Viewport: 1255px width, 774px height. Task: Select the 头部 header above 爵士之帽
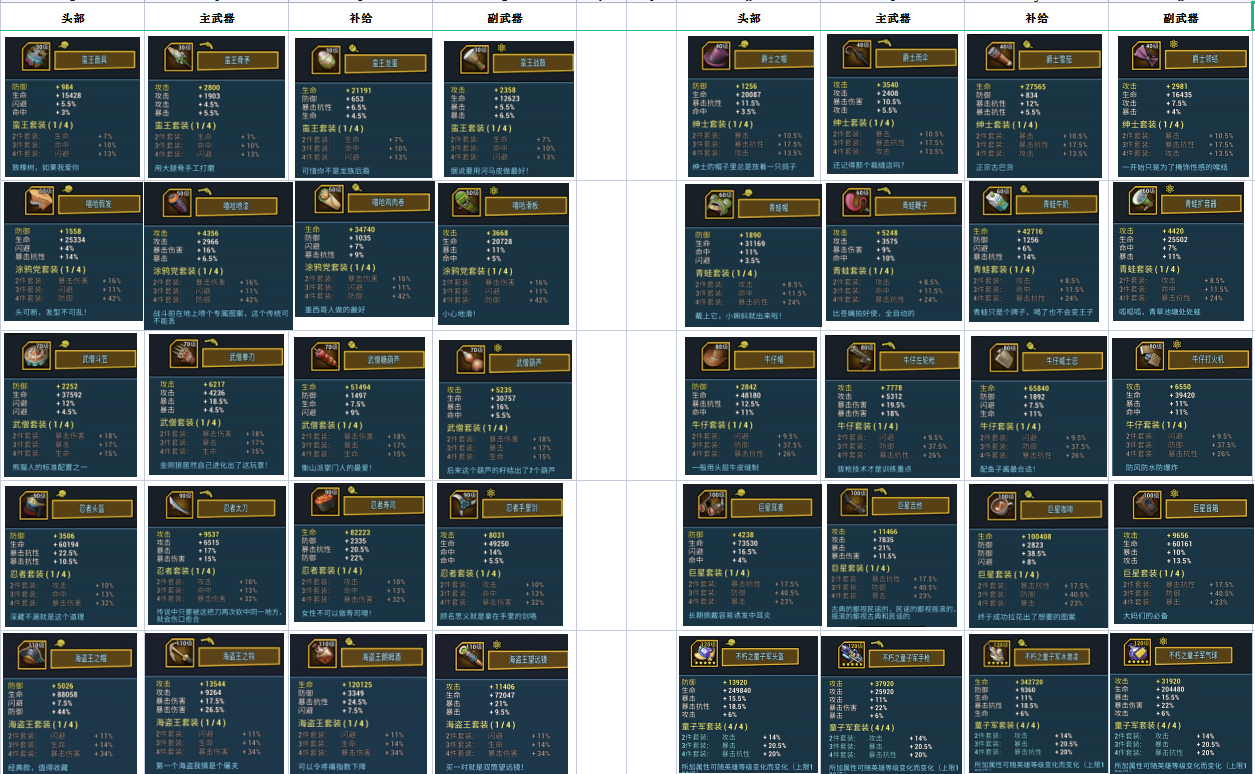click(x=748, y=19)
